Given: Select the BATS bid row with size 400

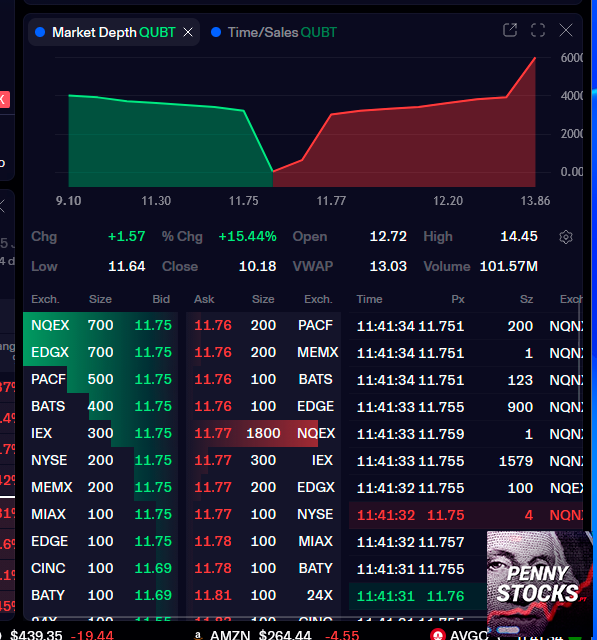Looking at the screenshot, I should coord(101,406).
